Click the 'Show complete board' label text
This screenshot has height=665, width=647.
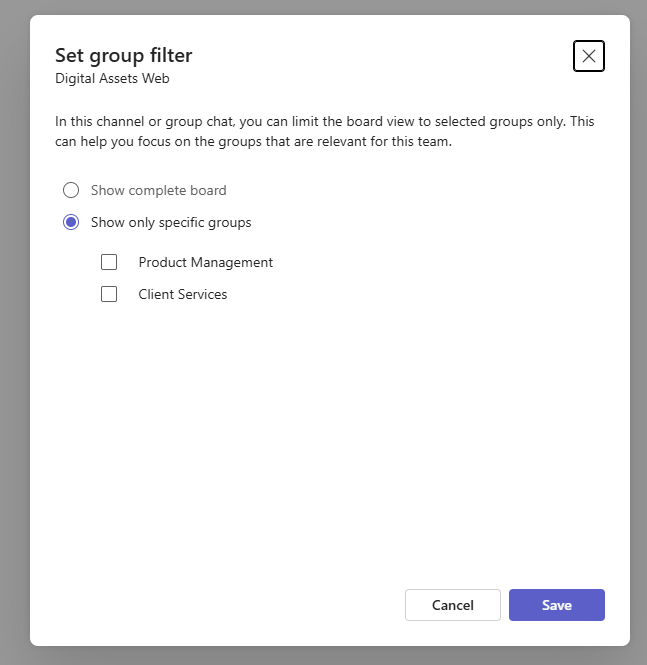point(158,190)
